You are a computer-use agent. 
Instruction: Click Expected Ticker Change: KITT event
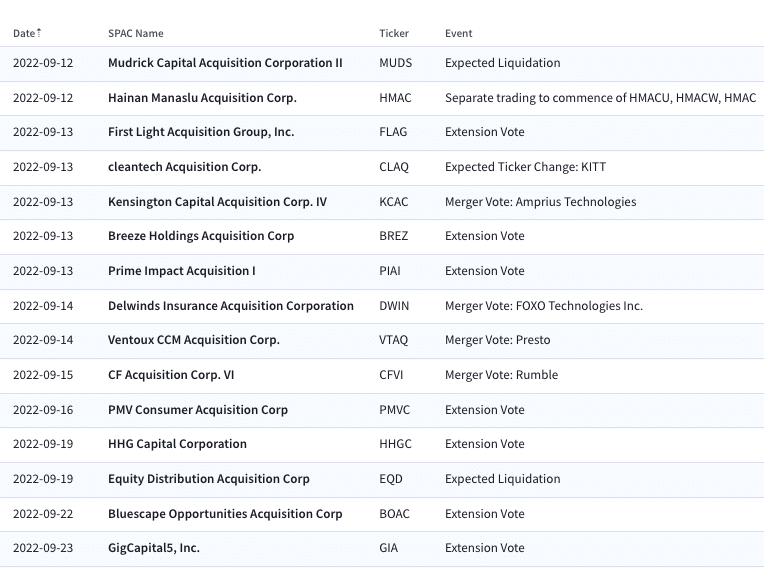[x=525, y=167]
